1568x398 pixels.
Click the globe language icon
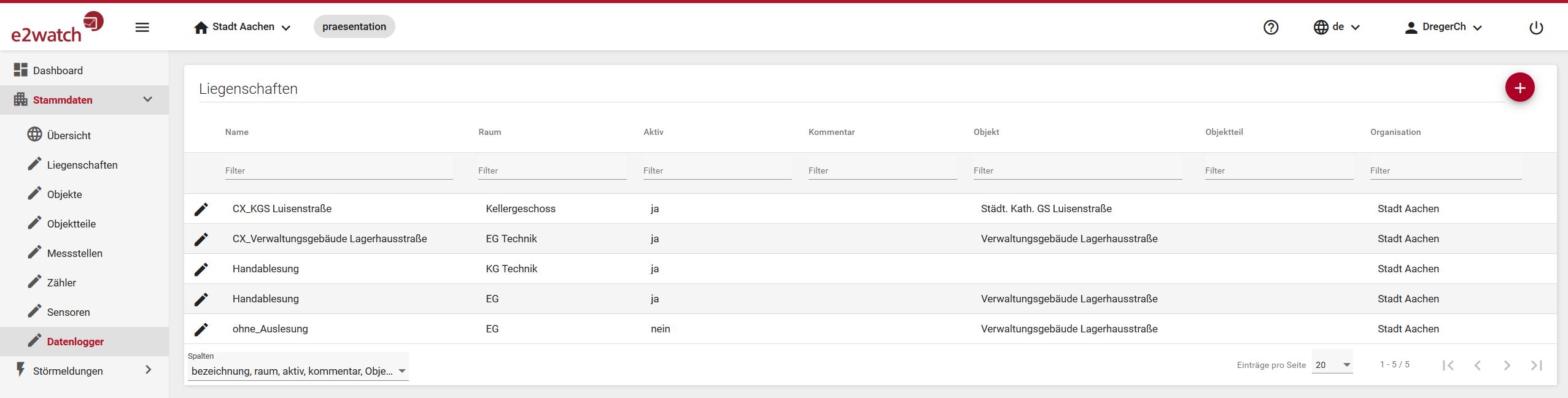1321,27
